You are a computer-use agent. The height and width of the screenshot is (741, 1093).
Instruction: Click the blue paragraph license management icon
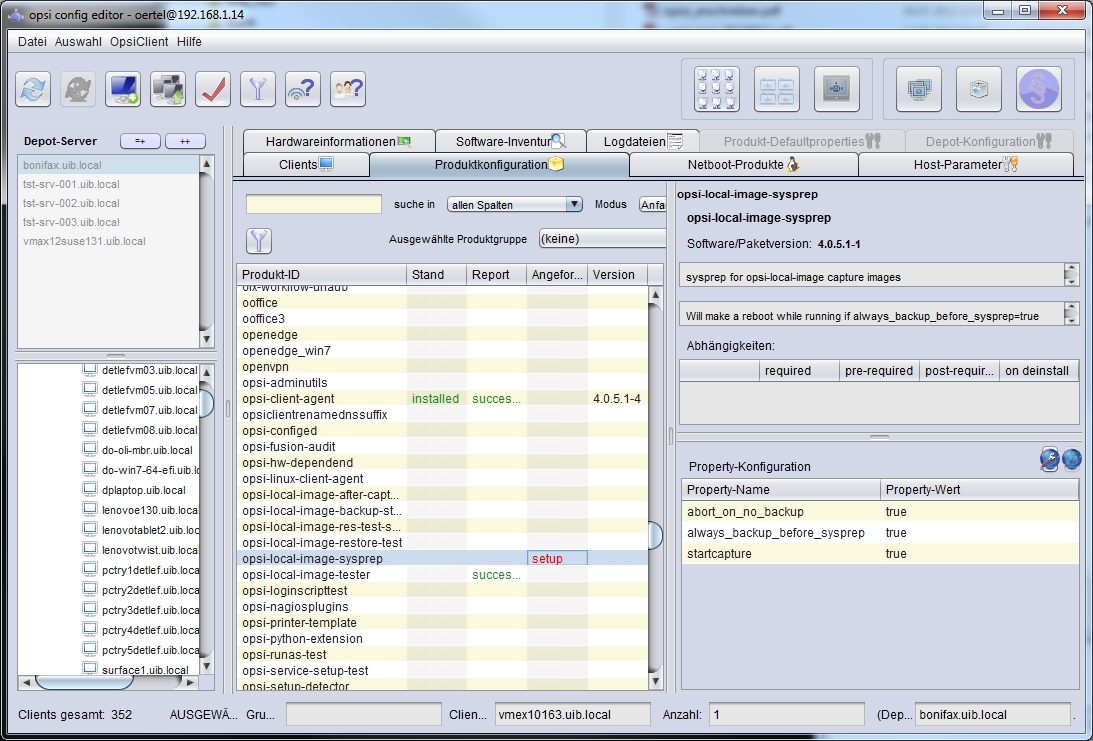(1039, 89)
